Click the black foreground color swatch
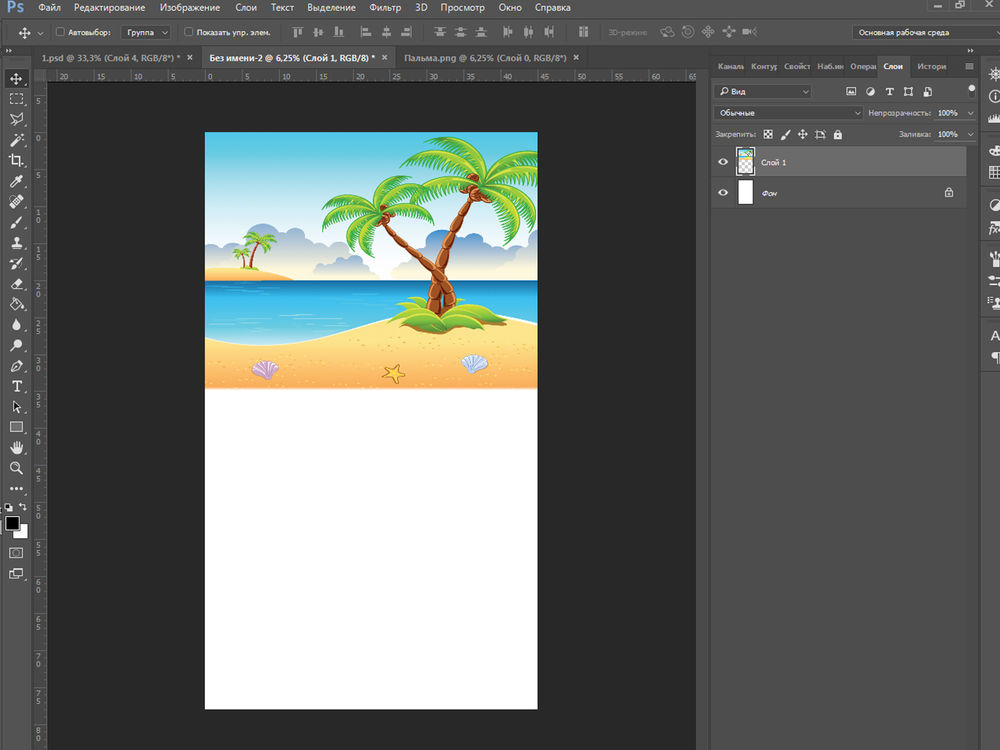The height and width of the screenshot is (750, 1000). pos(12,524)
